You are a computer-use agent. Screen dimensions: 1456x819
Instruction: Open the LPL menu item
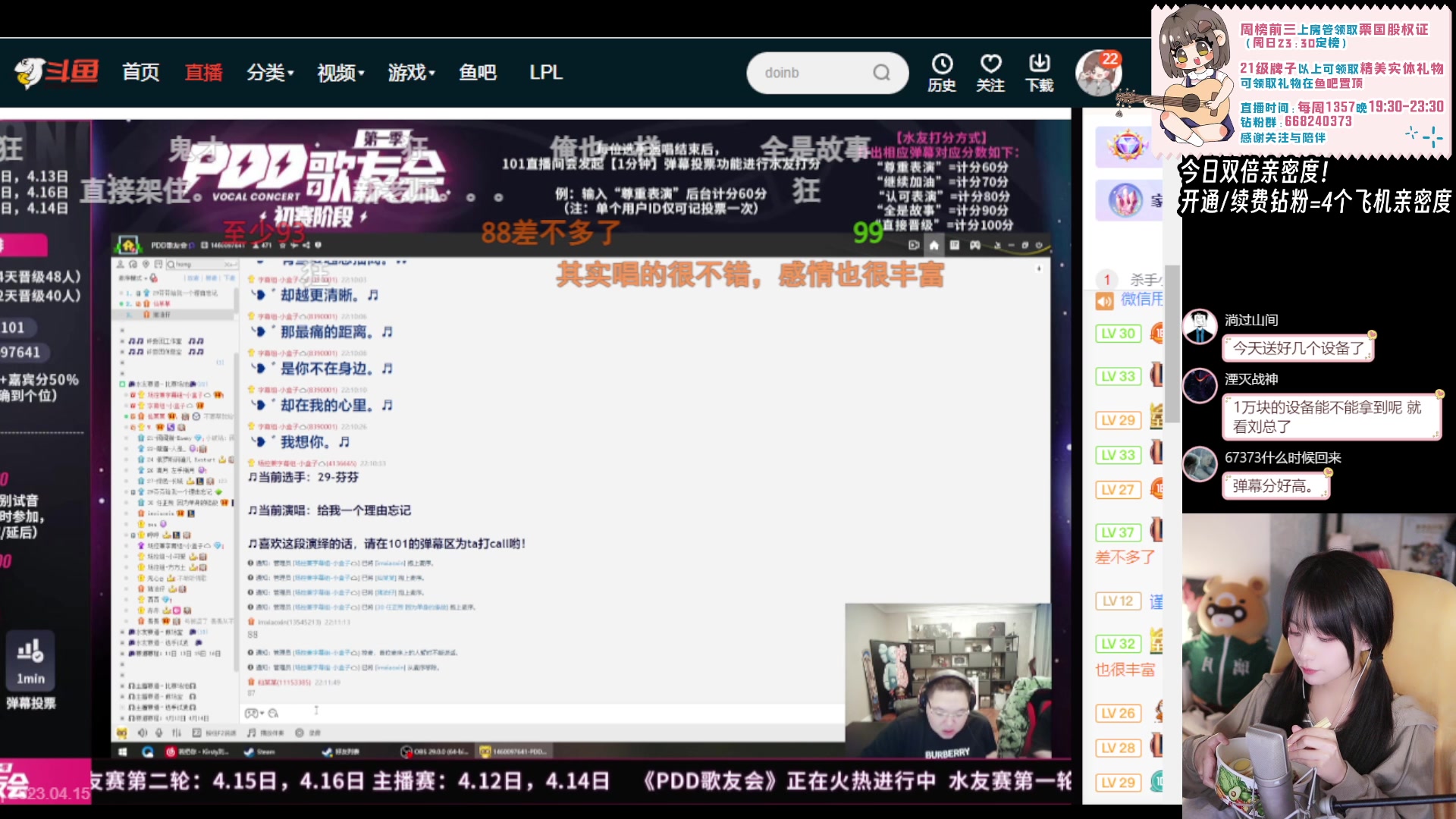click(x=546, y=73)
